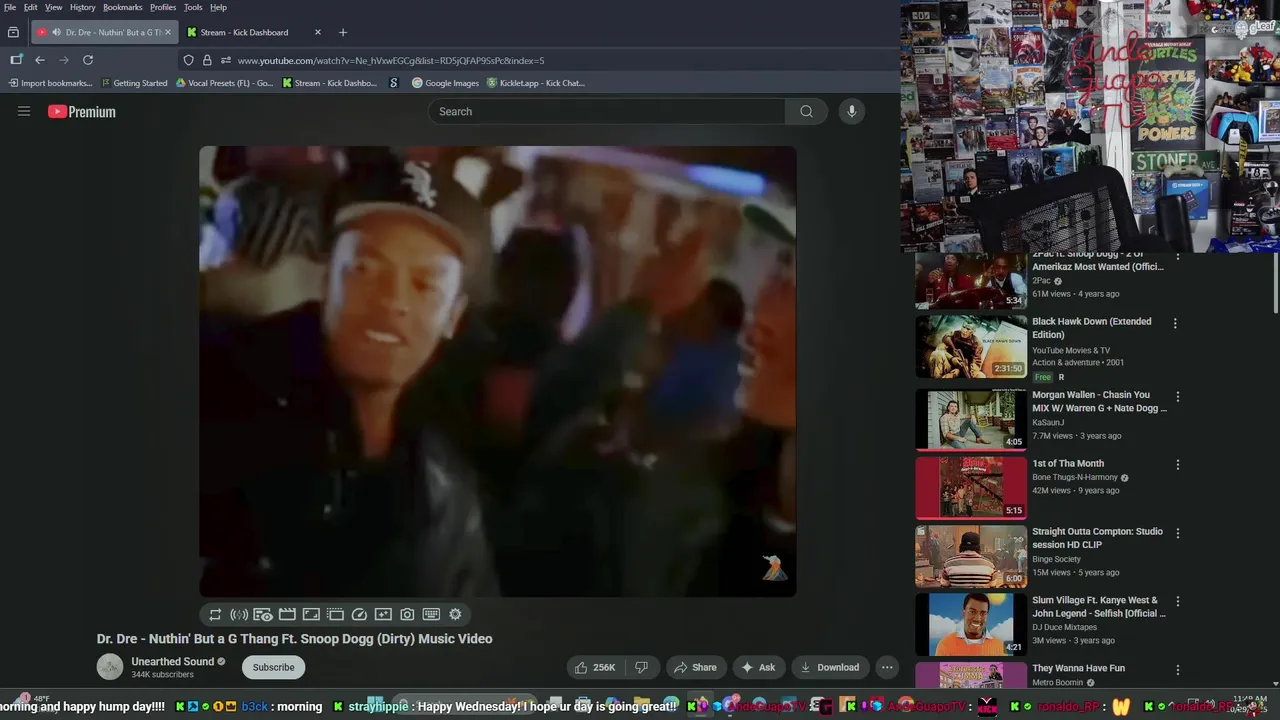Switch to Stream - Kick Dashboard tab
The width and height of the screenshot is (1280, 720).
tap(254, 32)
